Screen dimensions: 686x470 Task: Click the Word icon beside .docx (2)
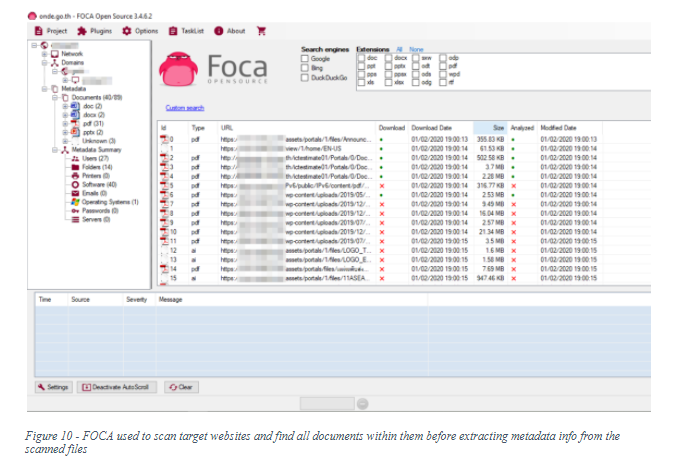75,115
